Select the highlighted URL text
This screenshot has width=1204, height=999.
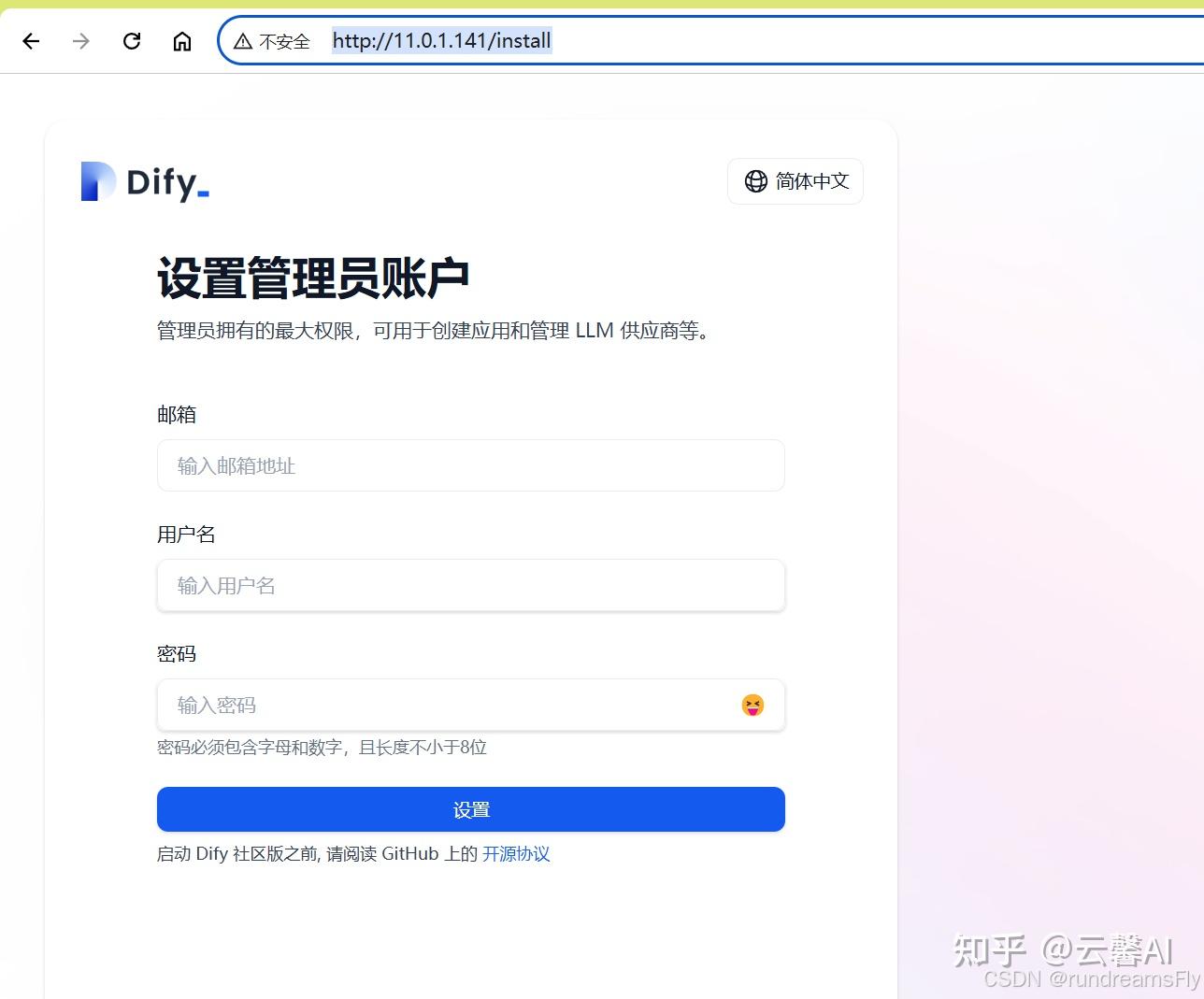point(441,40)
